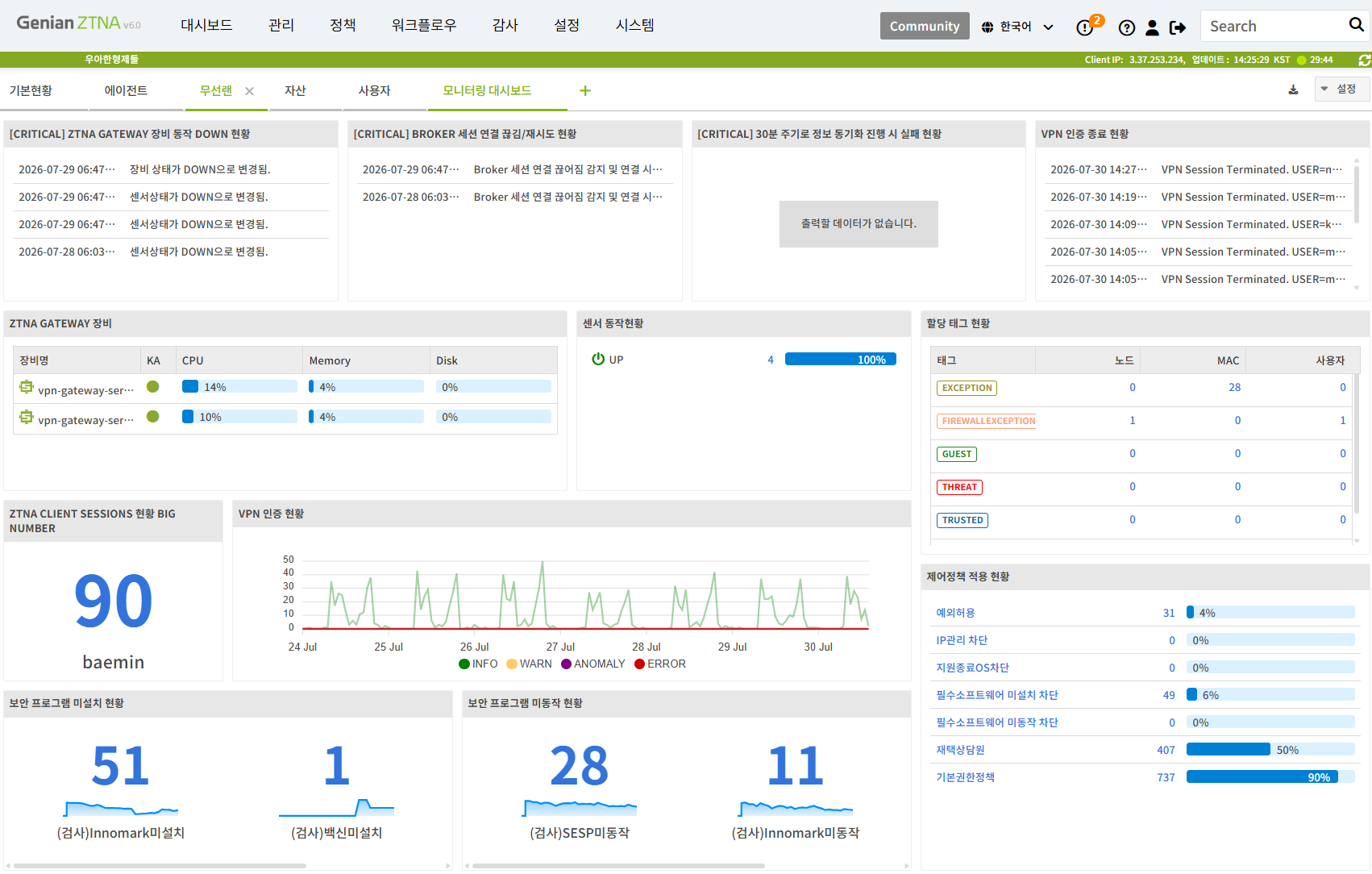1372x874 pixels.
Task: Switch to the 사용자 tab
Action: (x=375, y=90)
